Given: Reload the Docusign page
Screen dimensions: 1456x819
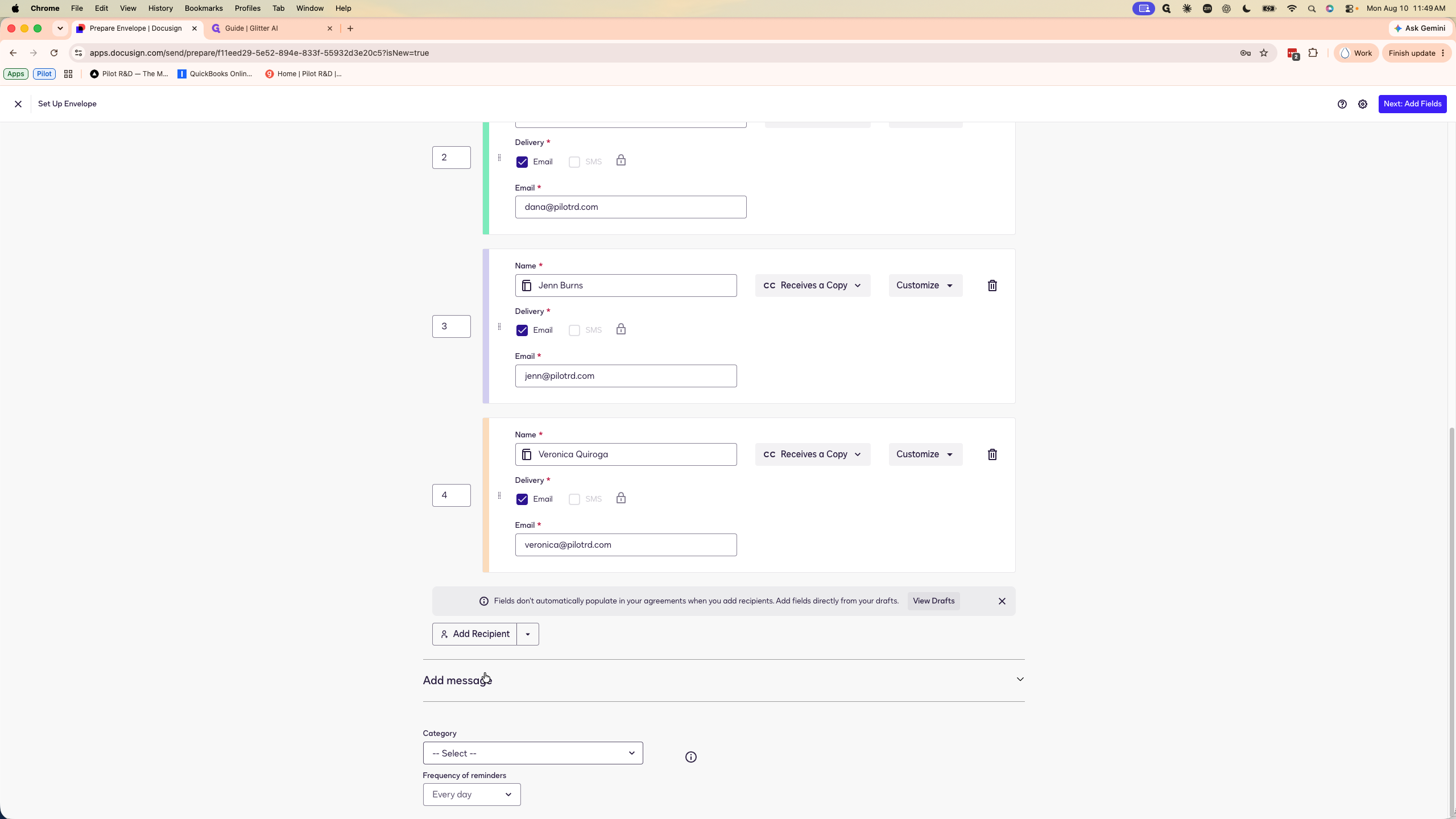Looking at the screenshot, I should click(x=54, y=53).
